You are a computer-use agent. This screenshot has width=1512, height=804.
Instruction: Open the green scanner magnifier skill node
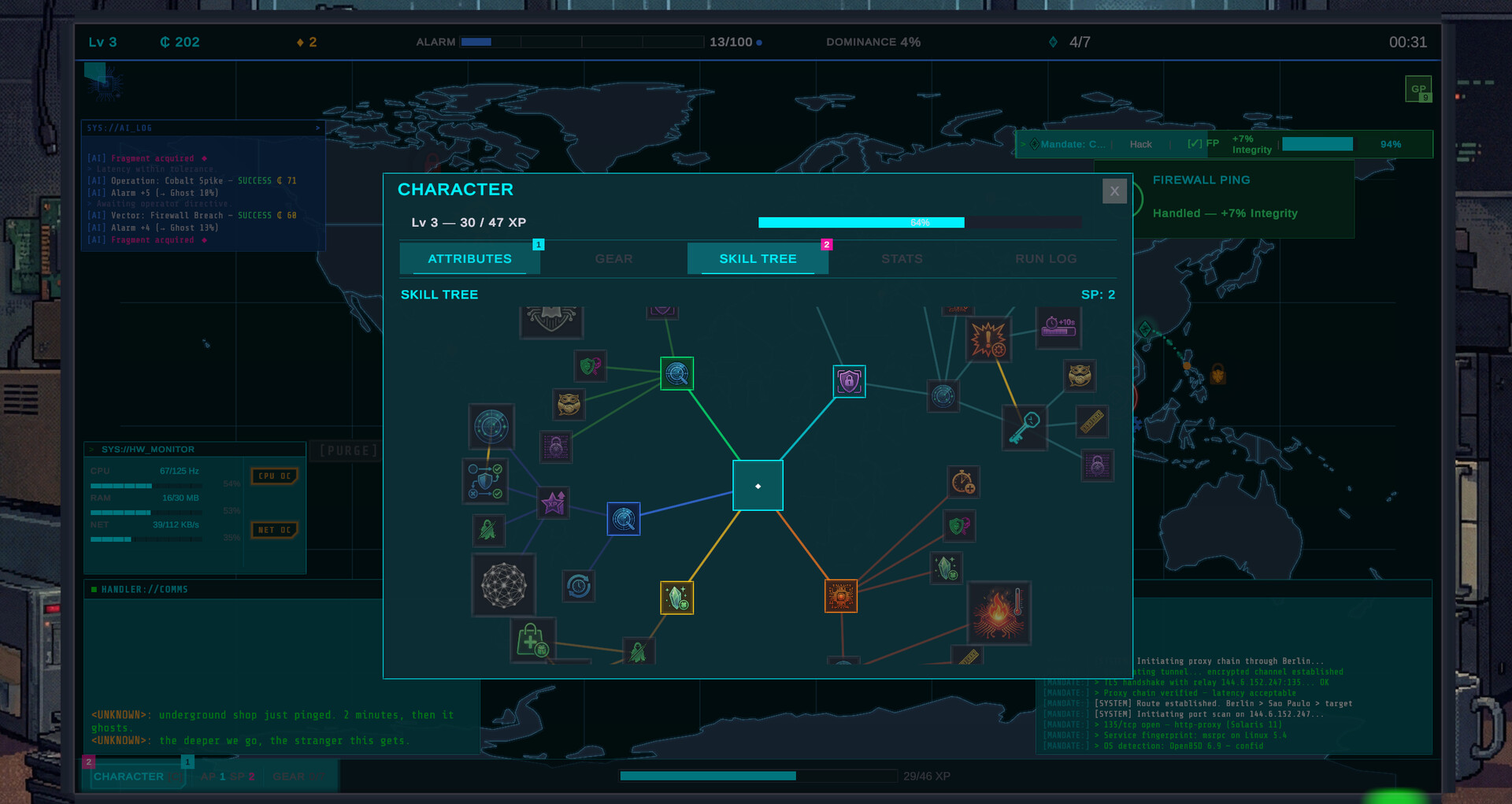(x=676, y=374)
